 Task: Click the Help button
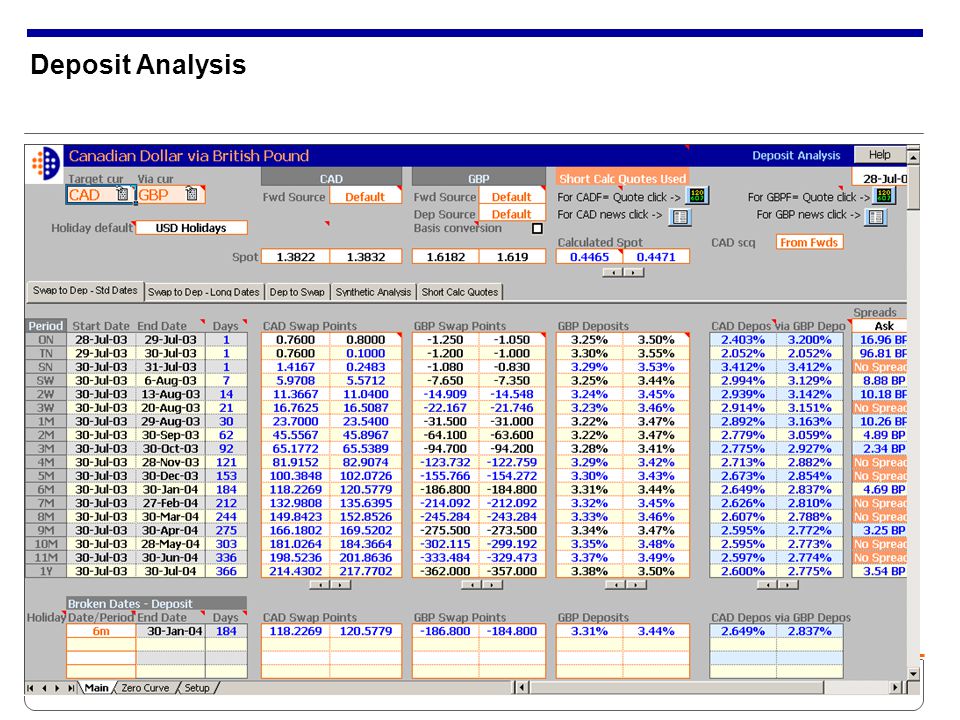click(880, 155)
